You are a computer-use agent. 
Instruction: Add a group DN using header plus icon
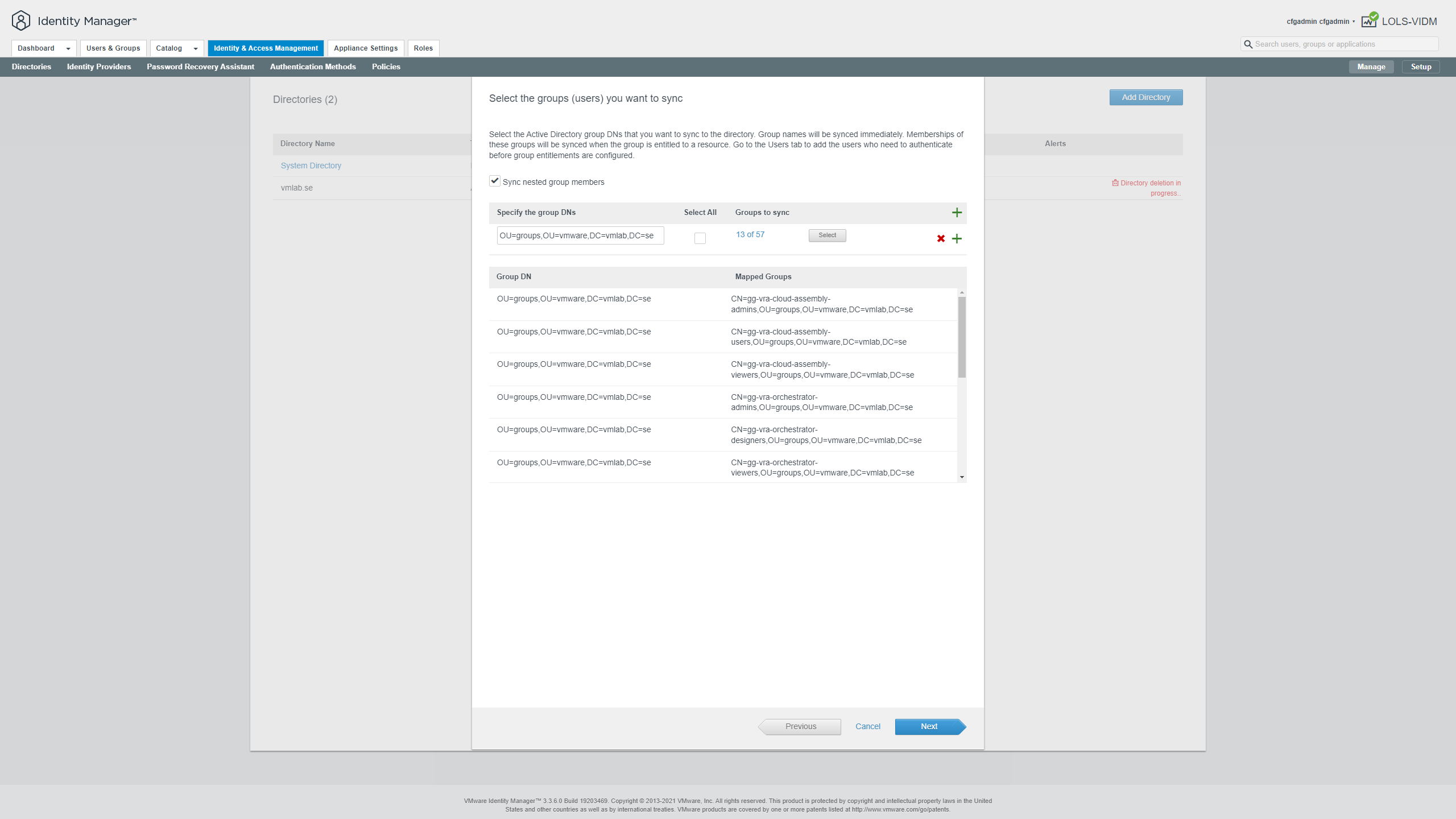957,212
